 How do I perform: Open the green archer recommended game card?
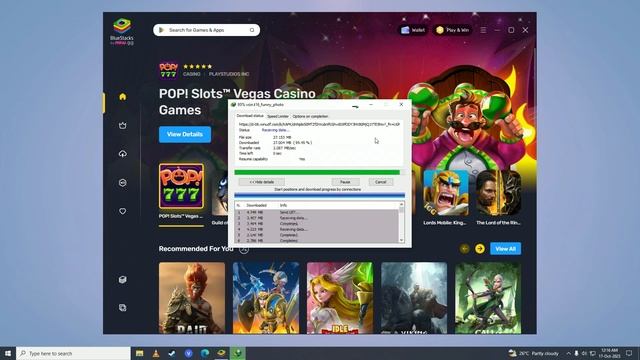tap(488, 298)
